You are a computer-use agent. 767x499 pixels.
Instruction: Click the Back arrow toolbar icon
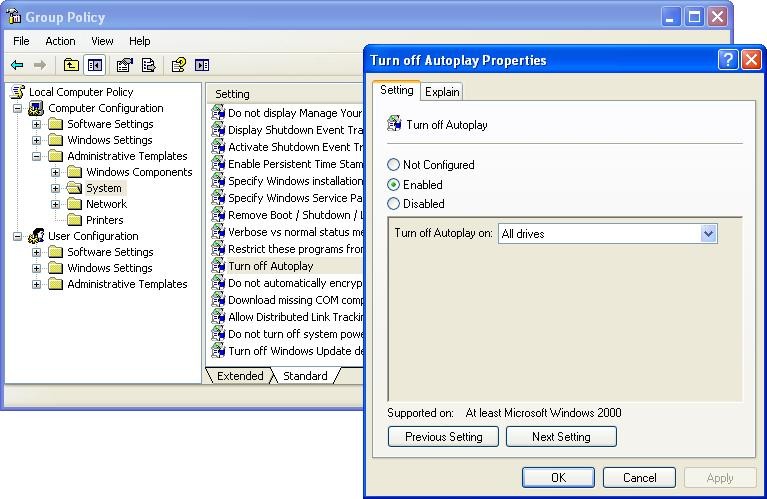(x=17, y=65)
